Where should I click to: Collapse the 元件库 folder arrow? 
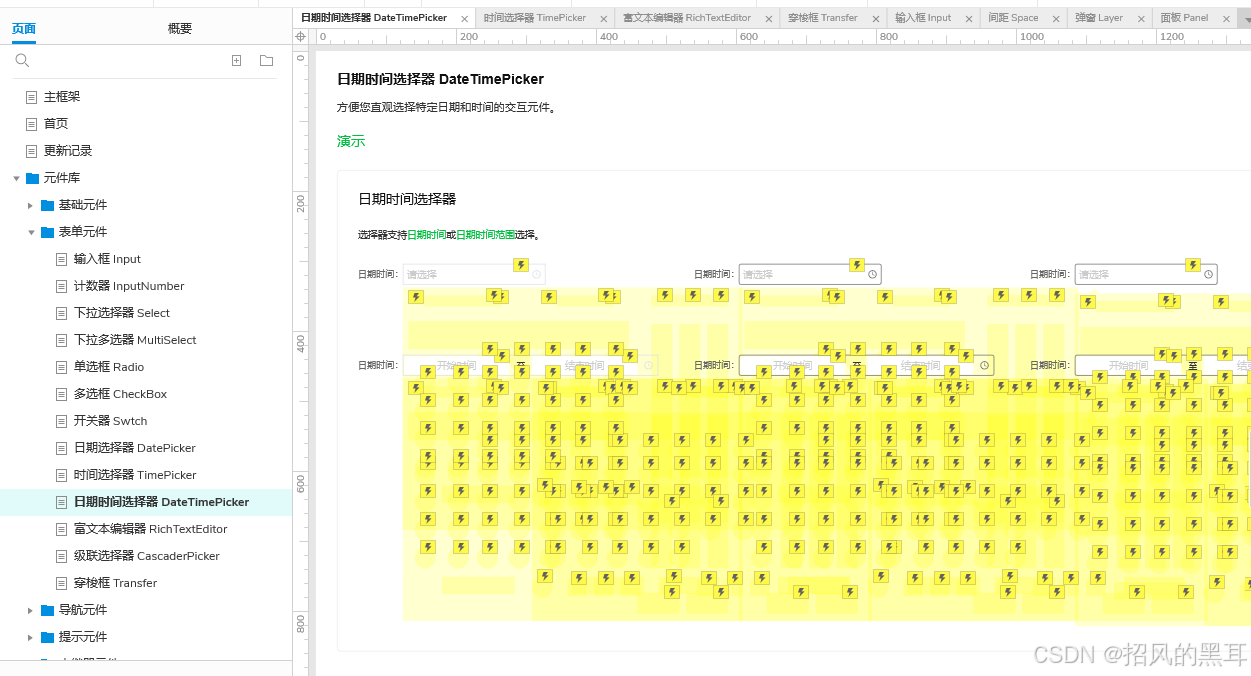pyautogui.click(x=16, y=178)
